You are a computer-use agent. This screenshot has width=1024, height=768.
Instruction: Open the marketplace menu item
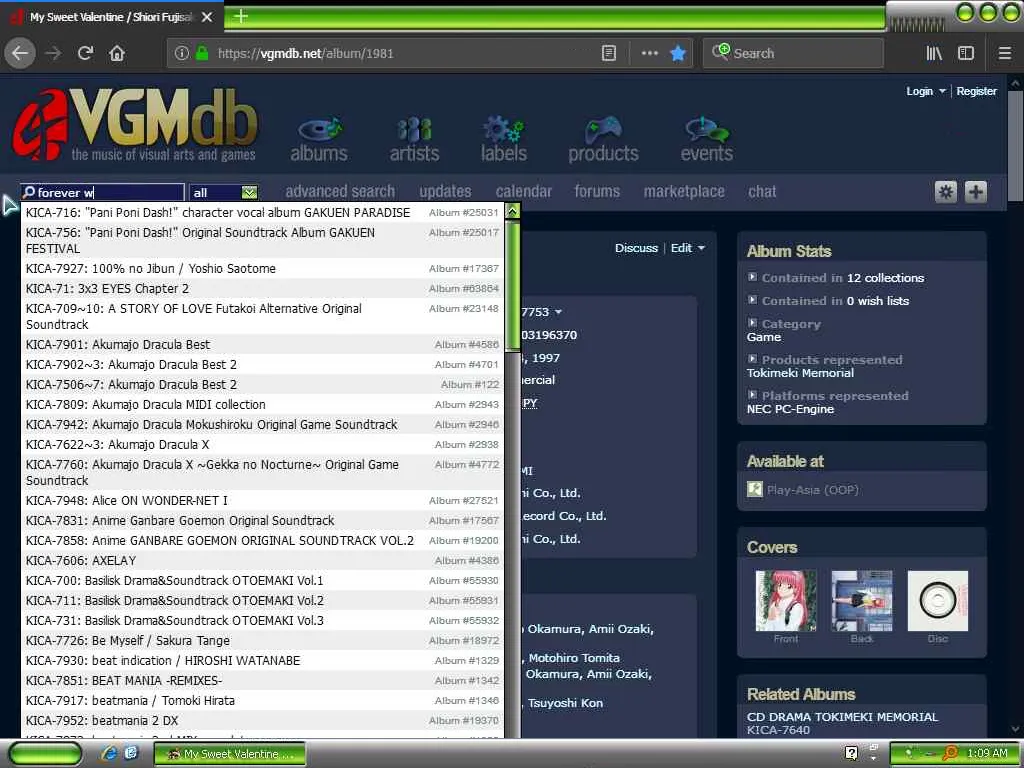click(x=684, y=191)
